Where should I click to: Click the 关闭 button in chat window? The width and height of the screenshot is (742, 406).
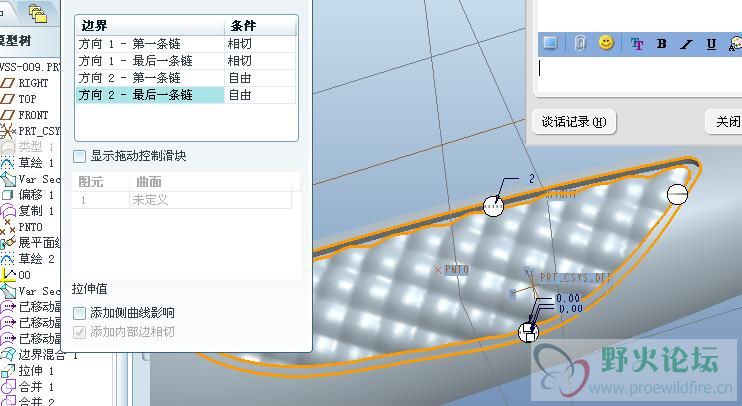pos(724,122)
